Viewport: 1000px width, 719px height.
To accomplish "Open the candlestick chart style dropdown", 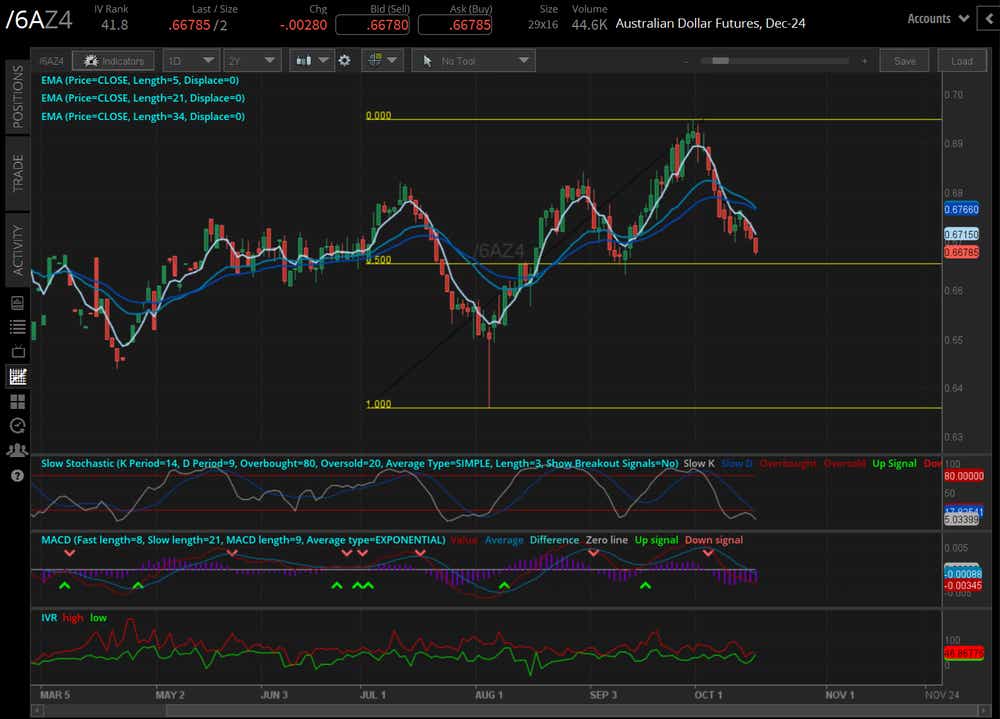I will [311, 61].
